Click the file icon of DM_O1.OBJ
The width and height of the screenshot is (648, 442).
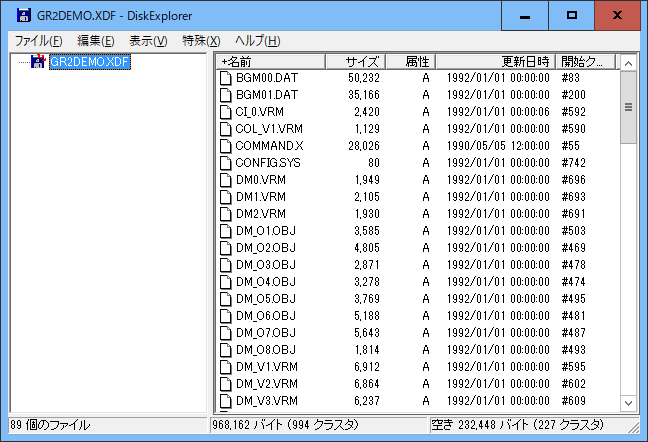point(226,231)
